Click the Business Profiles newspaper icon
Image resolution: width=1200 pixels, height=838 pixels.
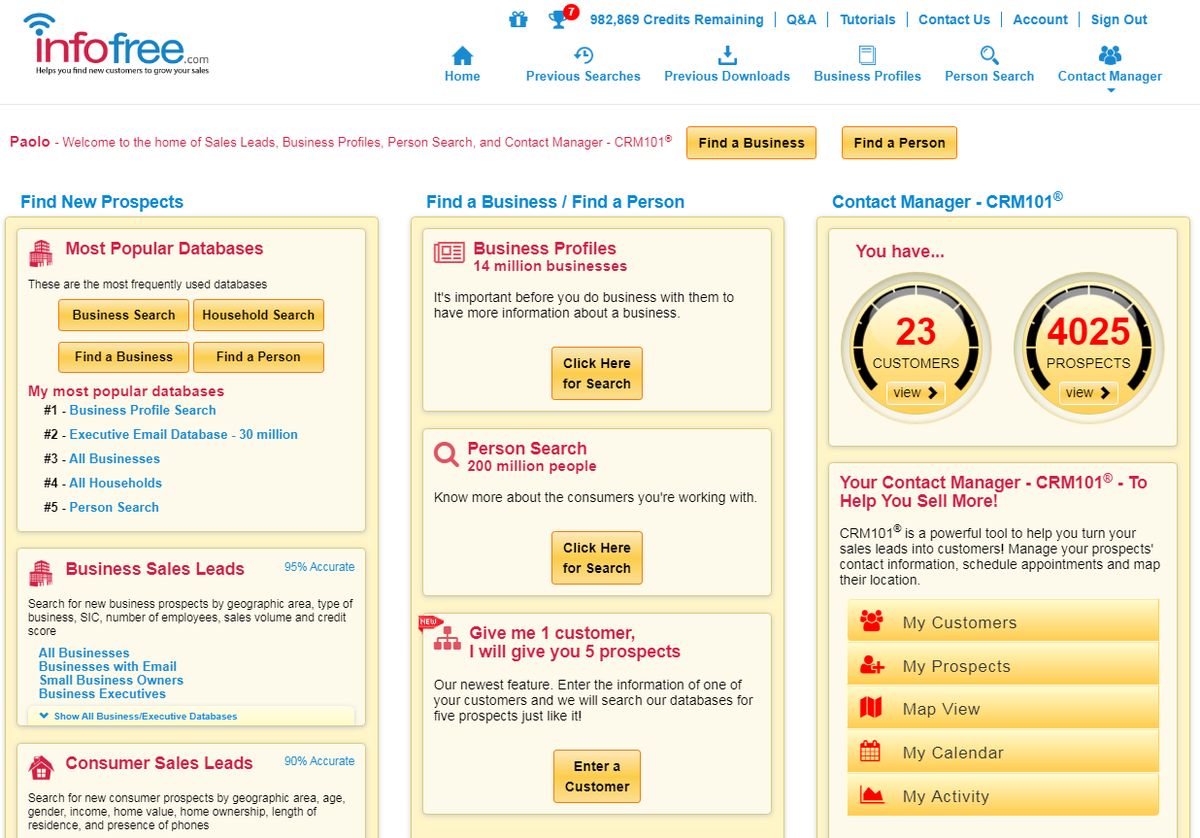(x=449, y=252)
